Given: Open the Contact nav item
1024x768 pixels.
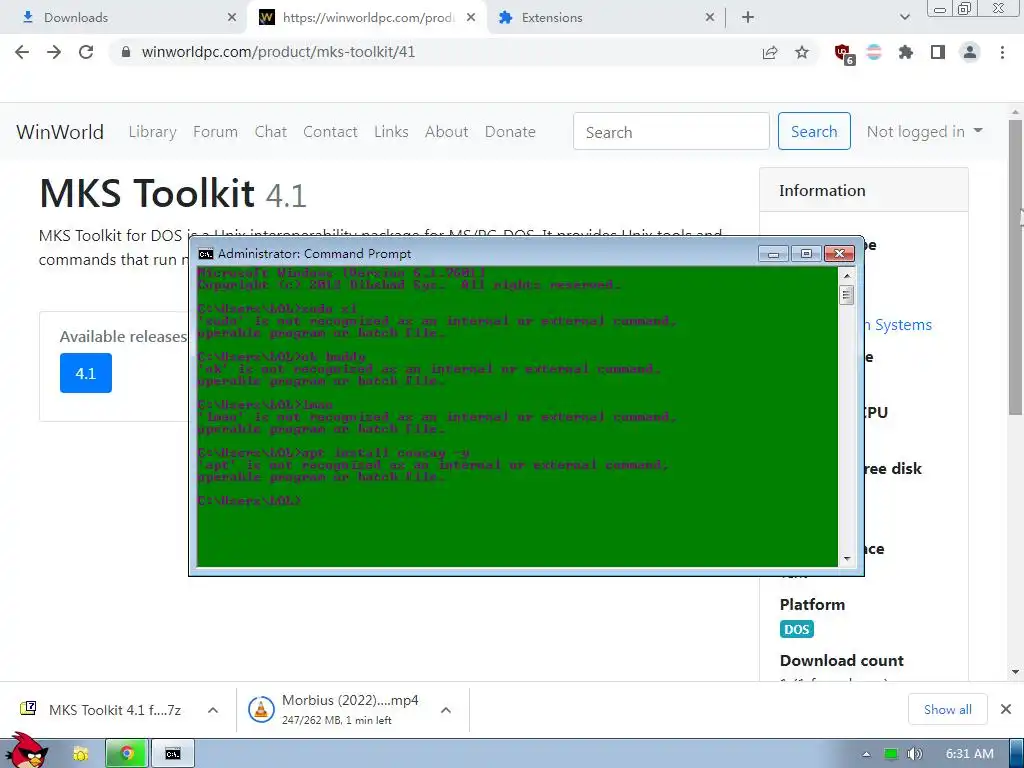Looking at the screenshot, I should pos(330,132).
